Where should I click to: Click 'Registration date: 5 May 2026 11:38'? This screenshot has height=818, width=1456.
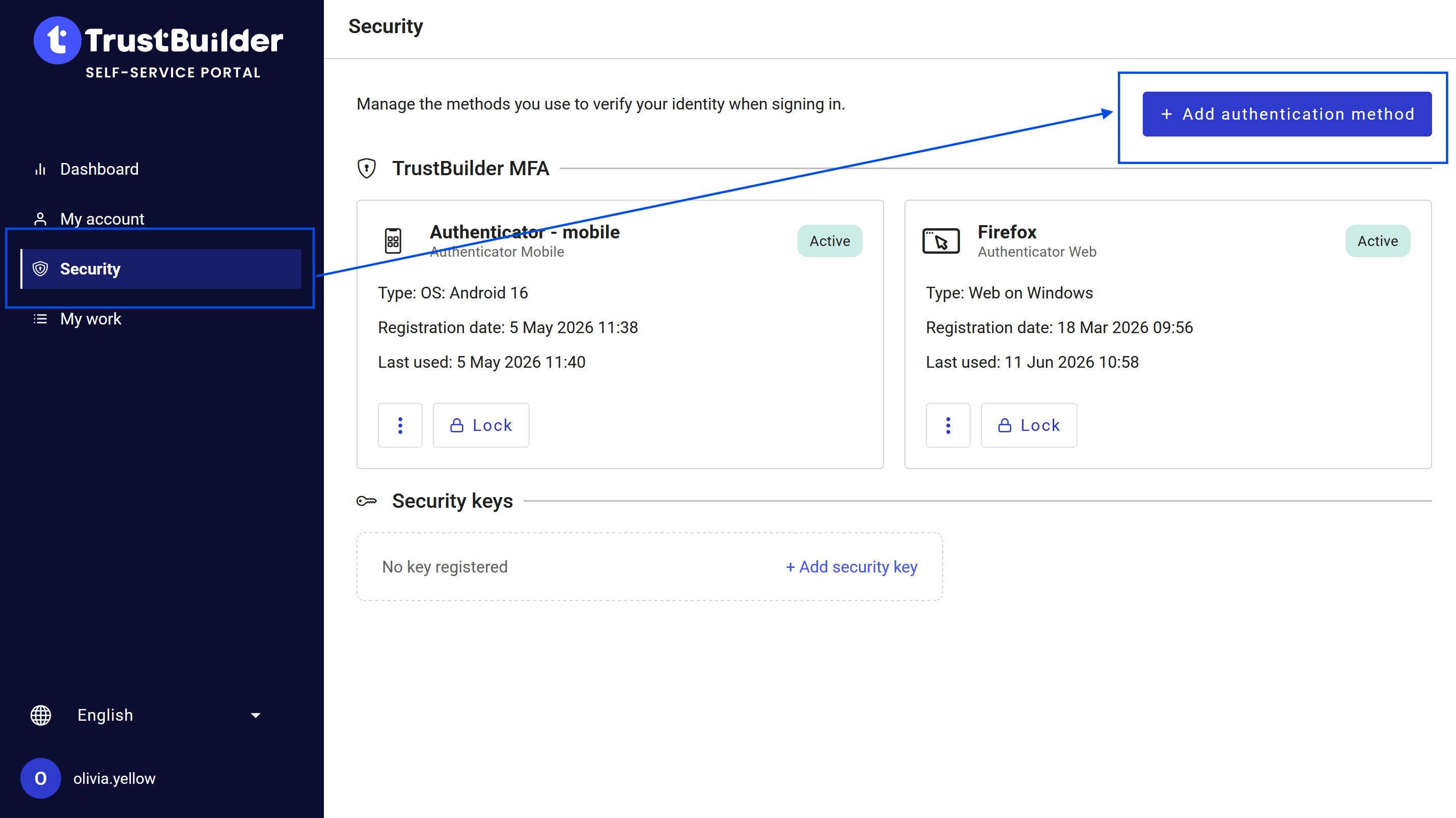click(508, 328)
